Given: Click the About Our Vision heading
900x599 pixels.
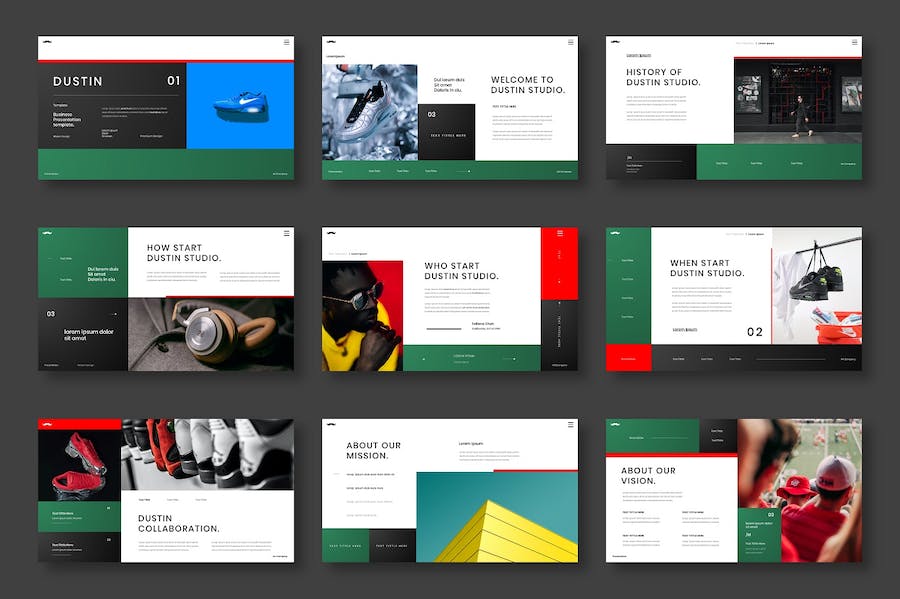Looking at the screenshot, I should click(x=648, y=476).
